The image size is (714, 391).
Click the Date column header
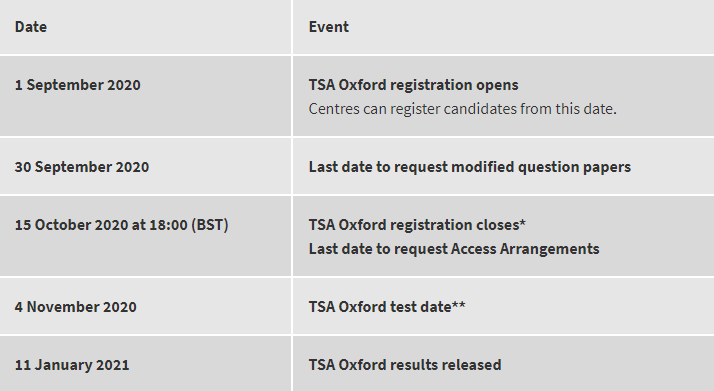(x=31, y=27)
